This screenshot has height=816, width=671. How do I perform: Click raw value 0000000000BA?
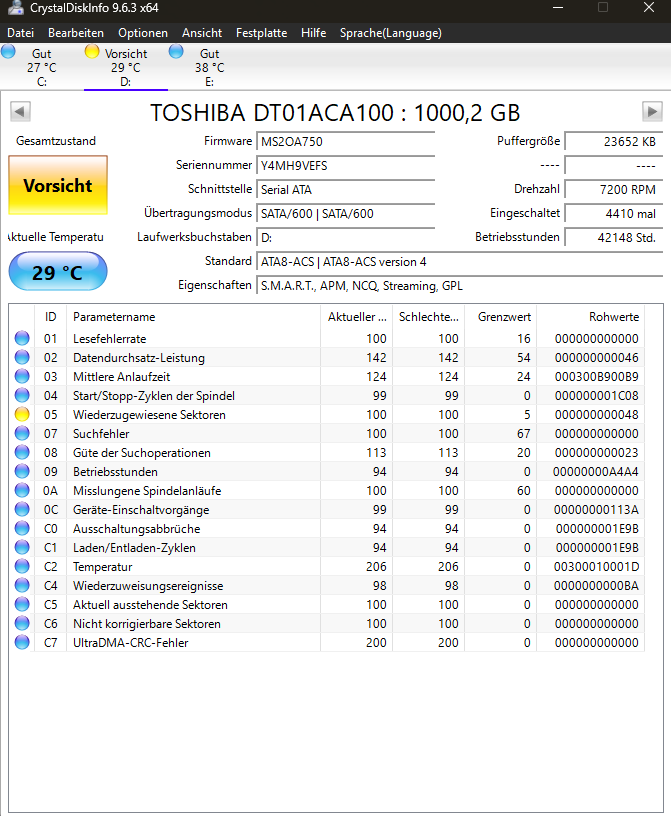click(x=596, y=585)
